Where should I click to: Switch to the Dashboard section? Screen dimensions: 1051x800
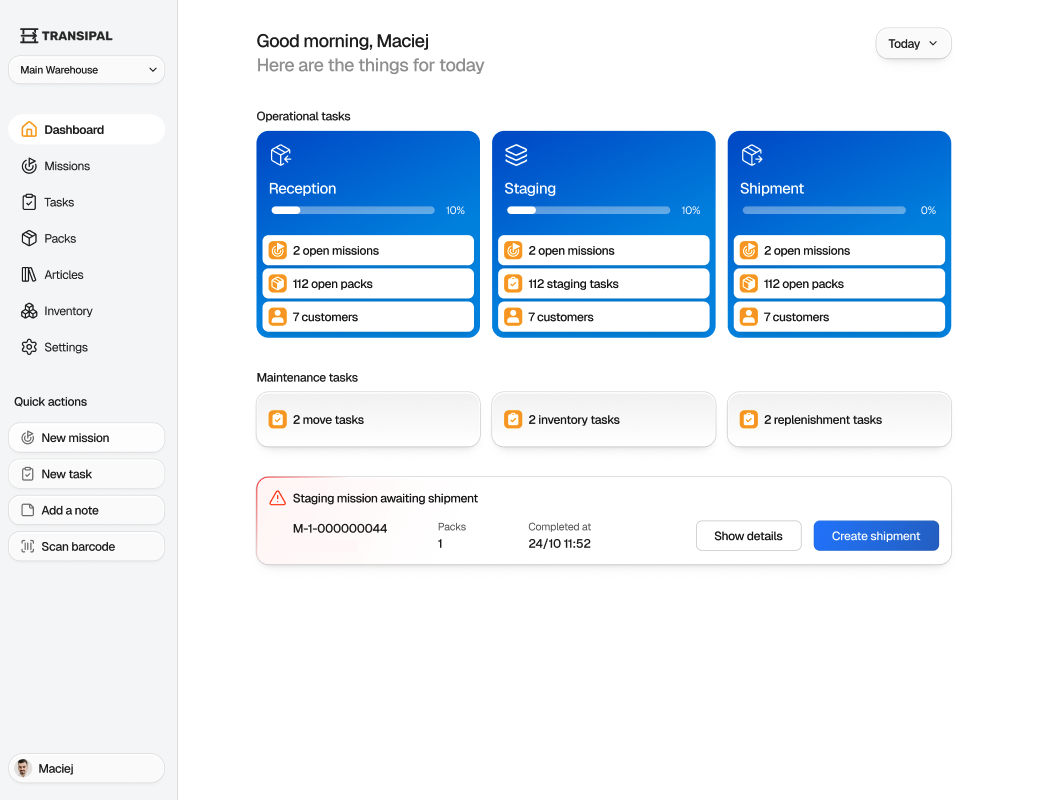coord(72,129)
